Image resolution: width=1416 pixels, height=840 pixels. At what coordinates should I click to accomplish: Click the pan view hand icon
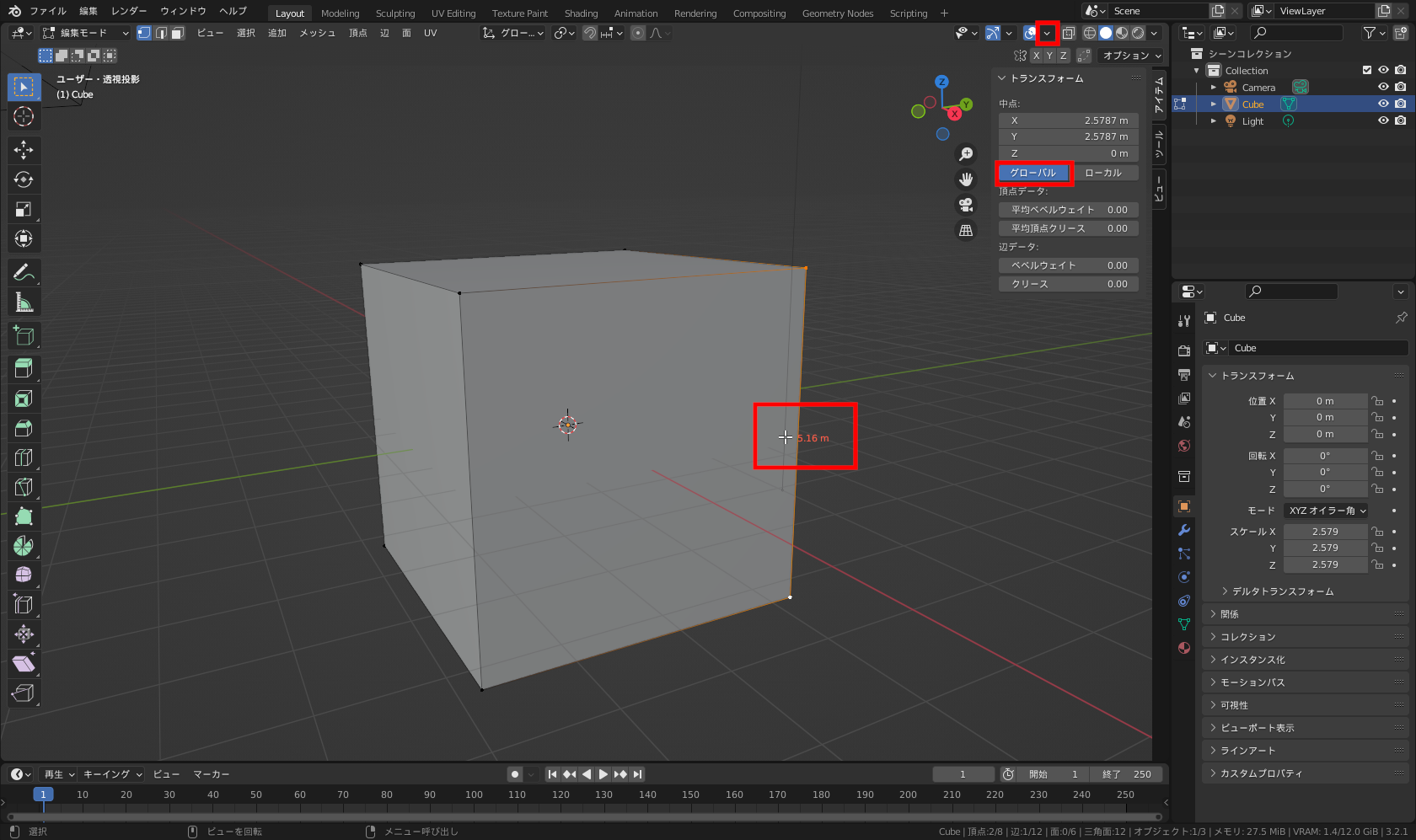[966, 179]
